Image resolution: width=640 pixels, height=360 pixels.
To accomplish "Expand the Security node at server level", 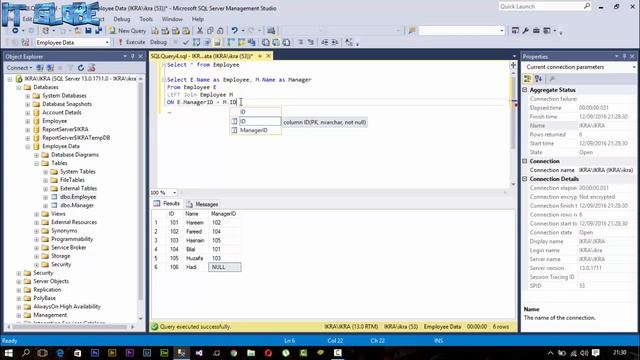I will pyautogui.click(x=19, y=273).
